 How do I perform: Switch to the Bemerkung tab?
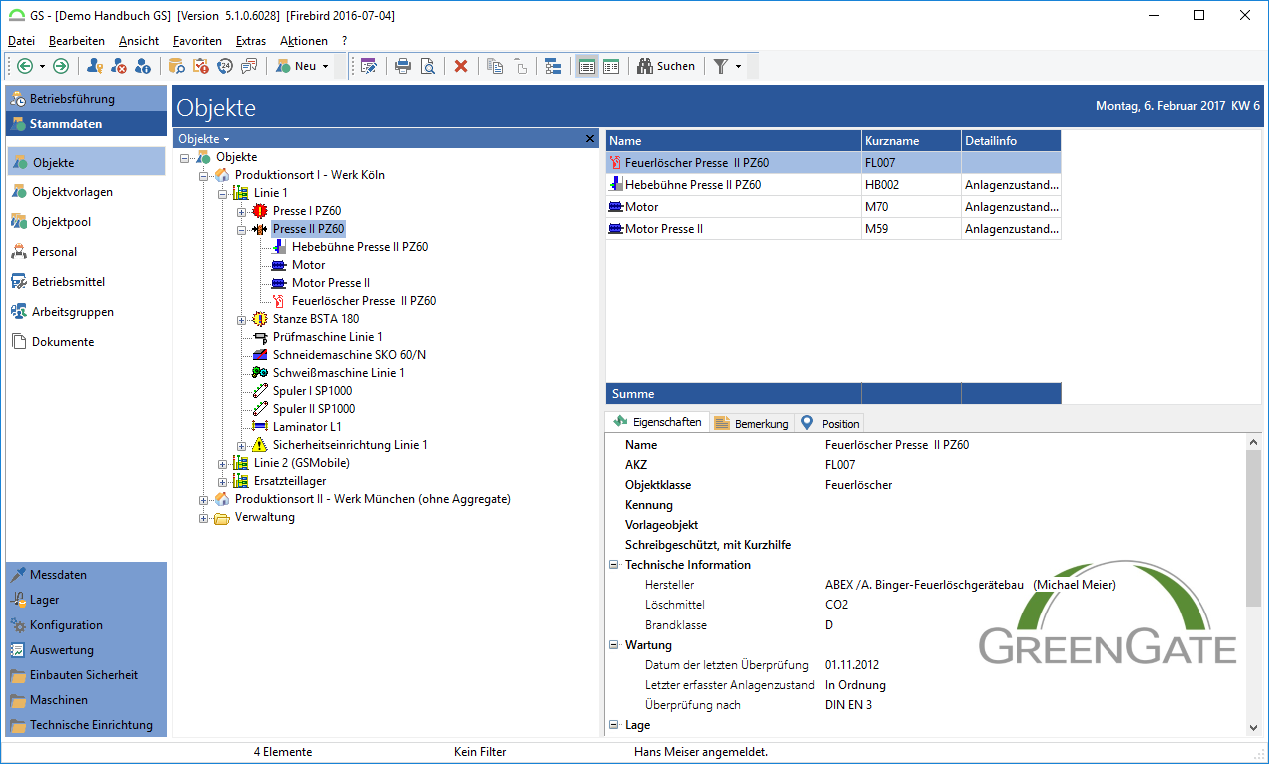751,423
